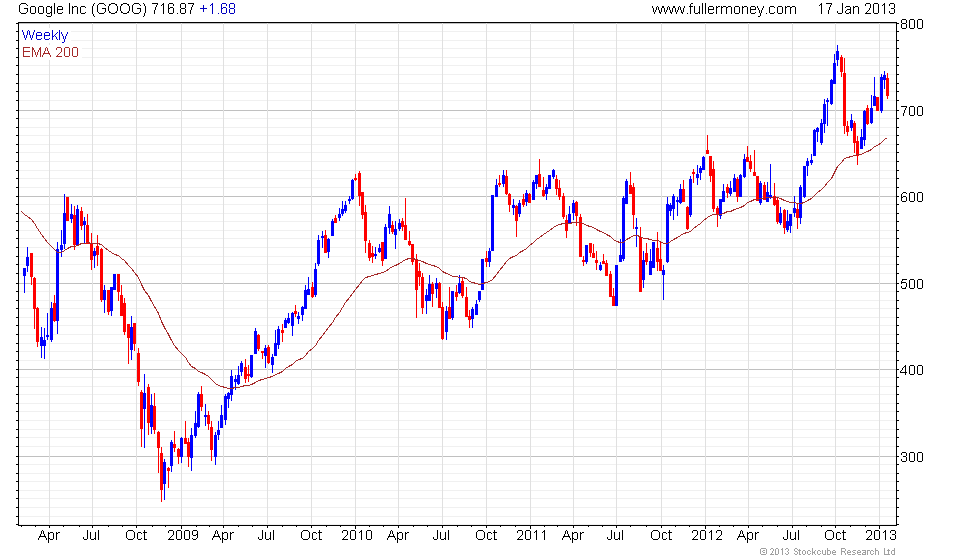This screenshot has width=980, height=560.
Task: Click the 400 price axis label
Action: tap(912, 370)
